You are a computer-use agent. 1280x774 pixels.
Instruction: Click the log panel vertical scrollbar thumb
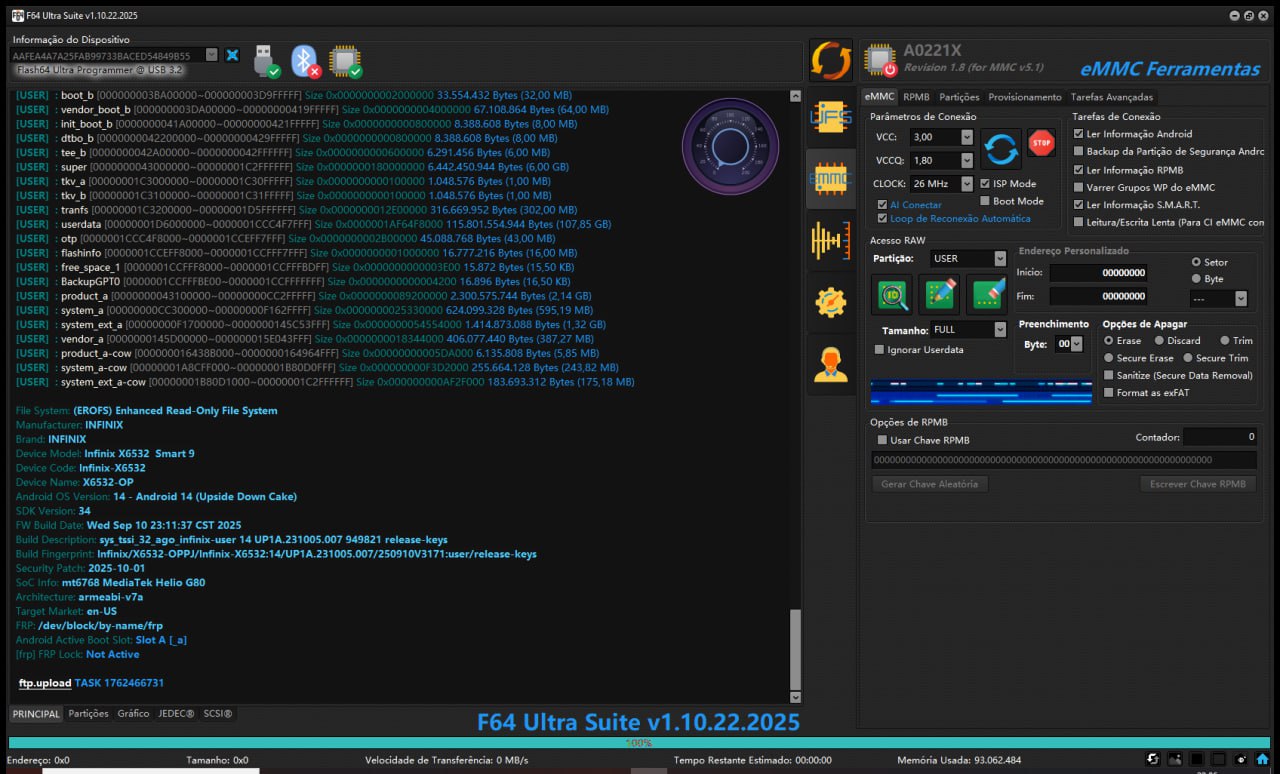(795, 648)
